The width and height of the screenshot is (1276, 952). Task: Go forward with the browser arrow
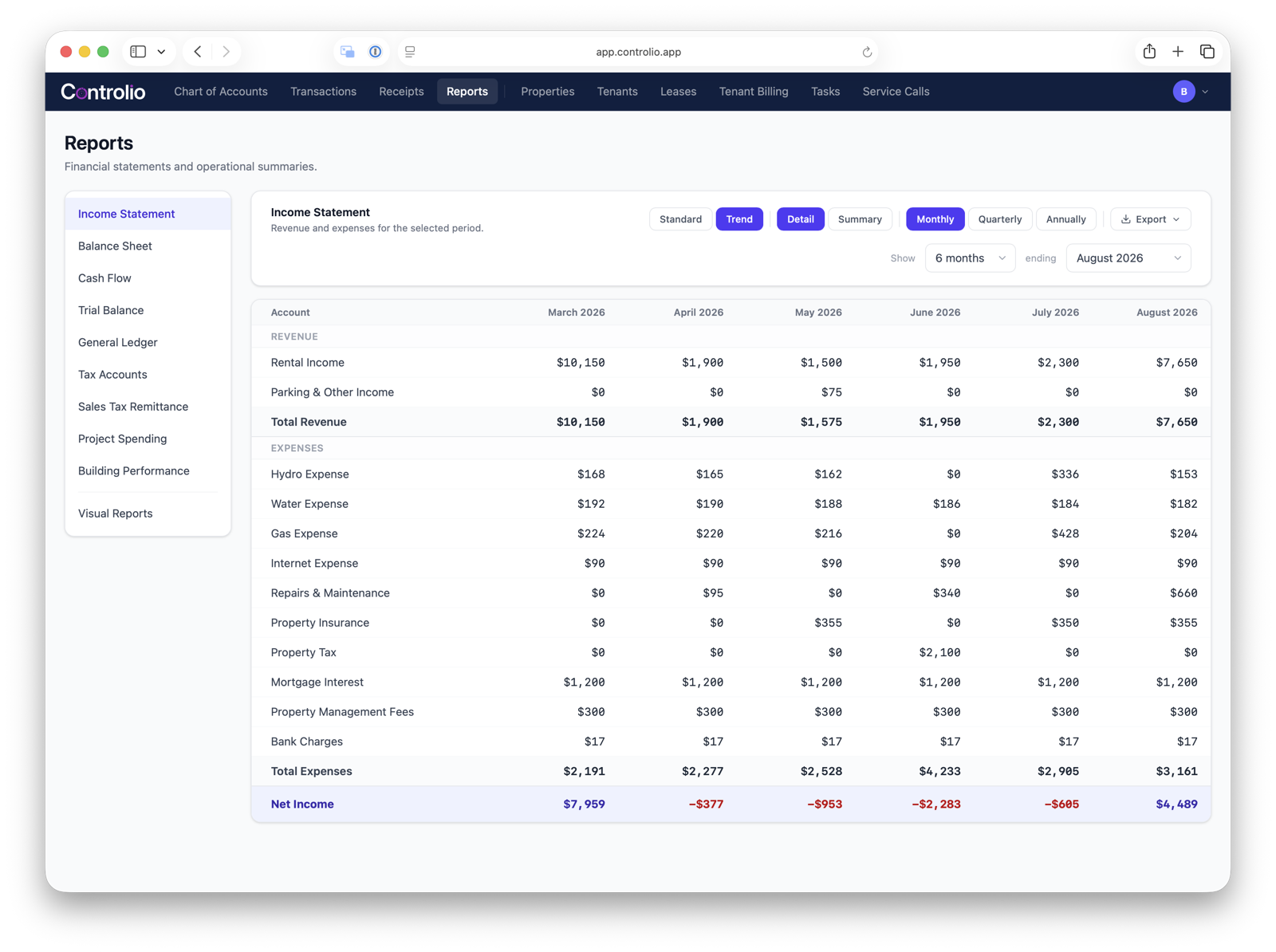pyautogui.click(x=226, y=52)
